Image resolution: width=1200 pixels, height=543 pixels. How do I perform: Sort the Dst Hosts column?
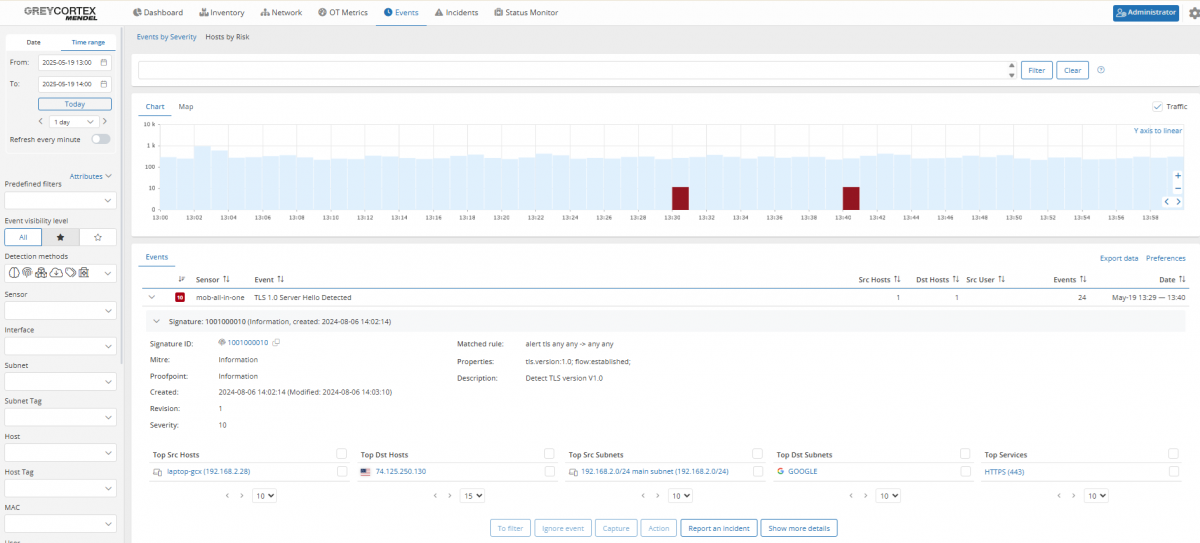pos(956,280)
